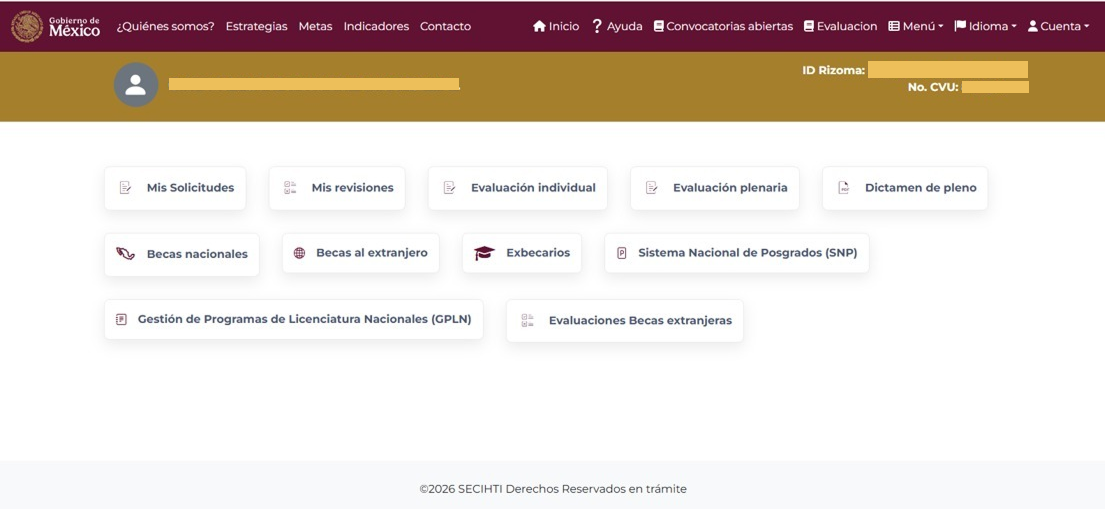Open Evaluaciones Becas extranjeras card
The image size is (1105, 509).
click(x=625, y=321)
